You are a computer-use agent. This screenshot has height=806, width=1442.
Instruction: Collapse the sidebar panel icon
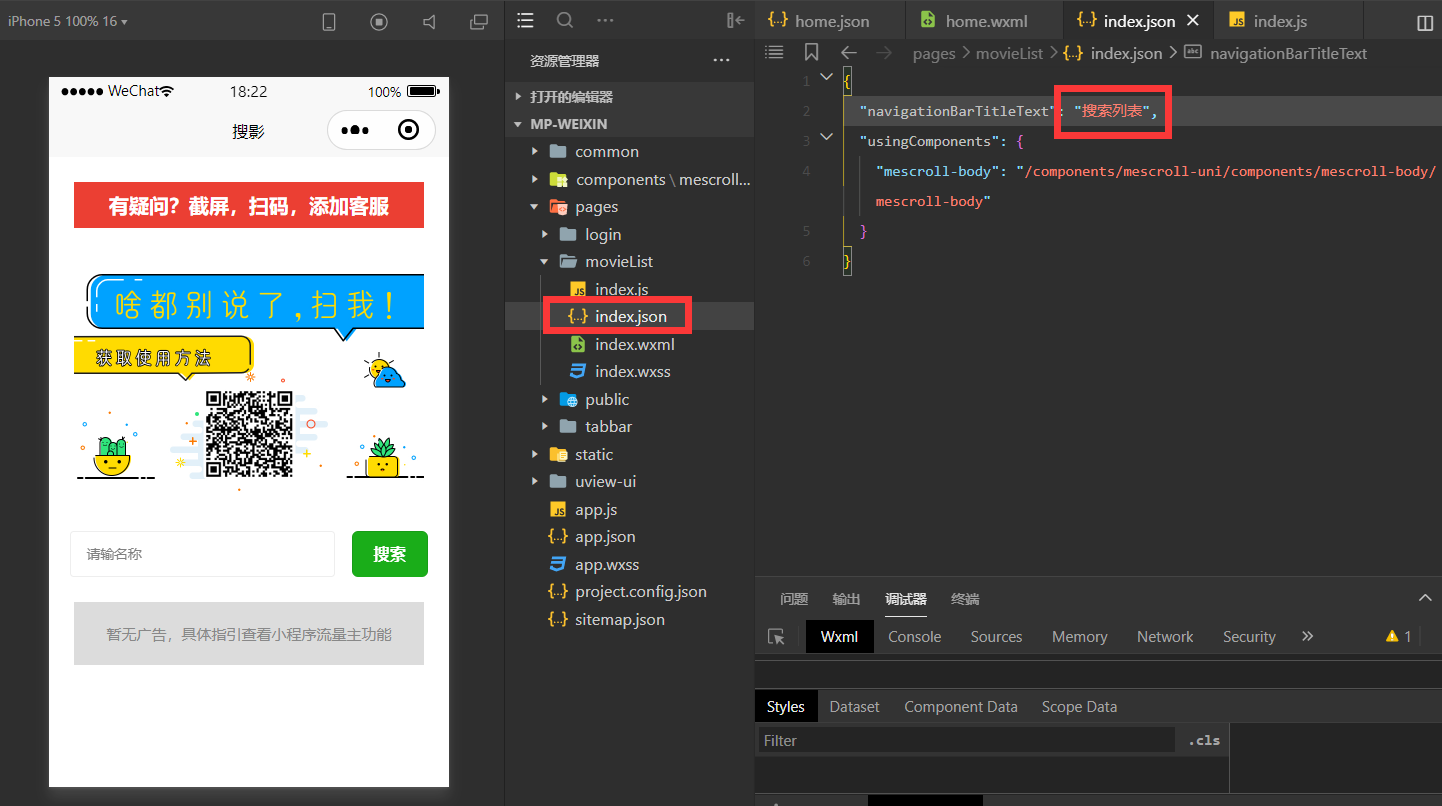(x=735, y=20)
